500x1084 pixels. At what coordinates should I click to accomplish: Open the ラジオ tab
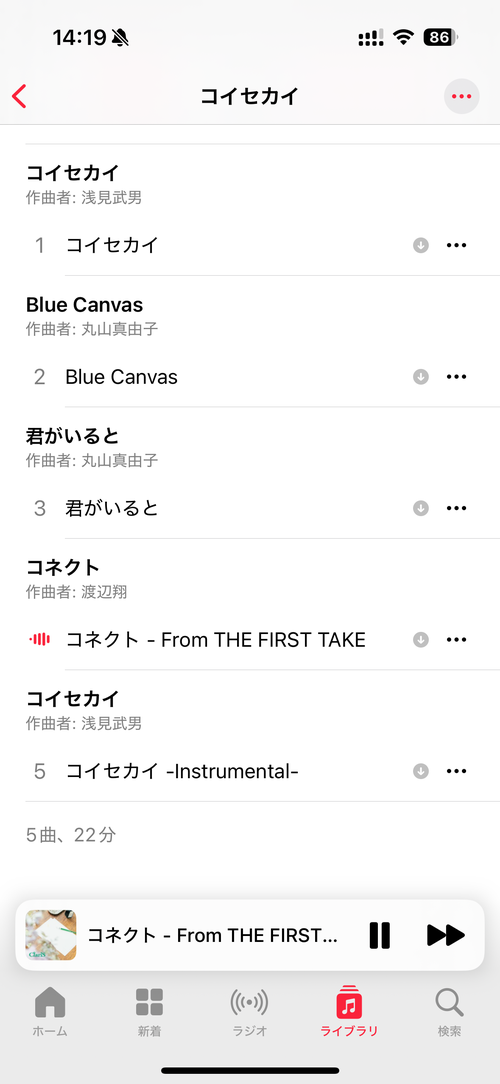pos(249,1012)
